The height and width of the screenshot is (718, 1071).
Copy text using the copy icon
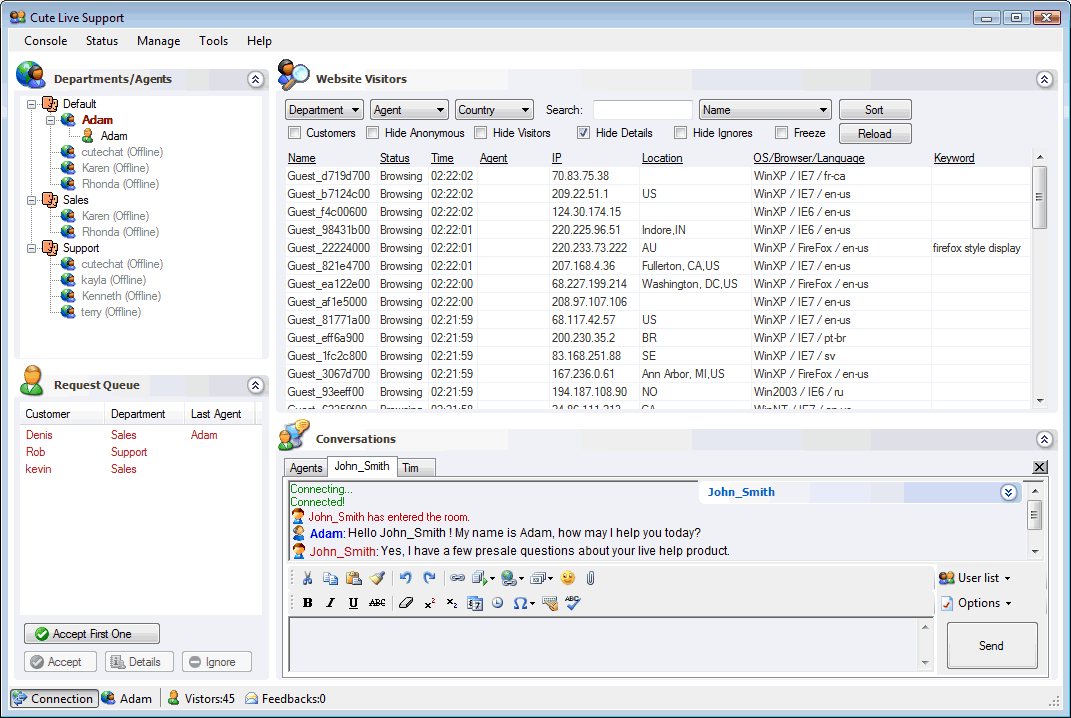330,578
